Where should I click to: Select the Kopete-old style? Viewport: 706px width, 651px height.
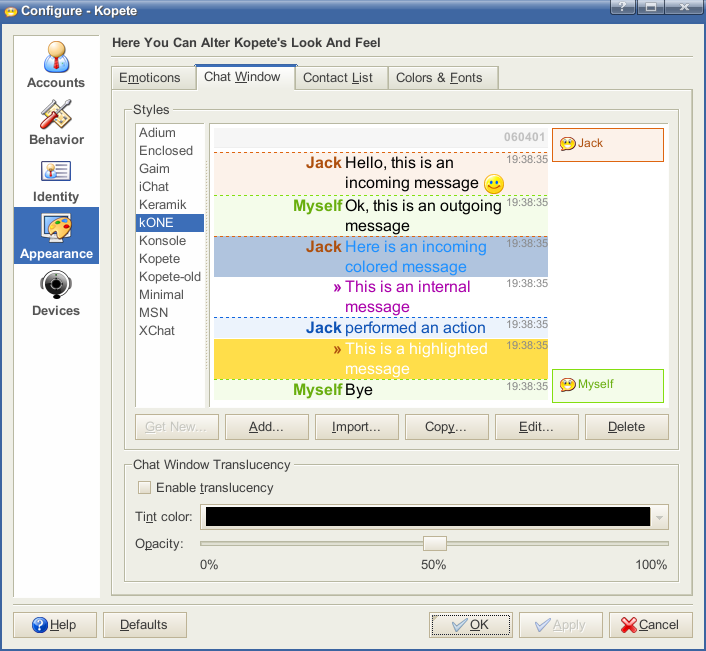(x=170, y=277)
